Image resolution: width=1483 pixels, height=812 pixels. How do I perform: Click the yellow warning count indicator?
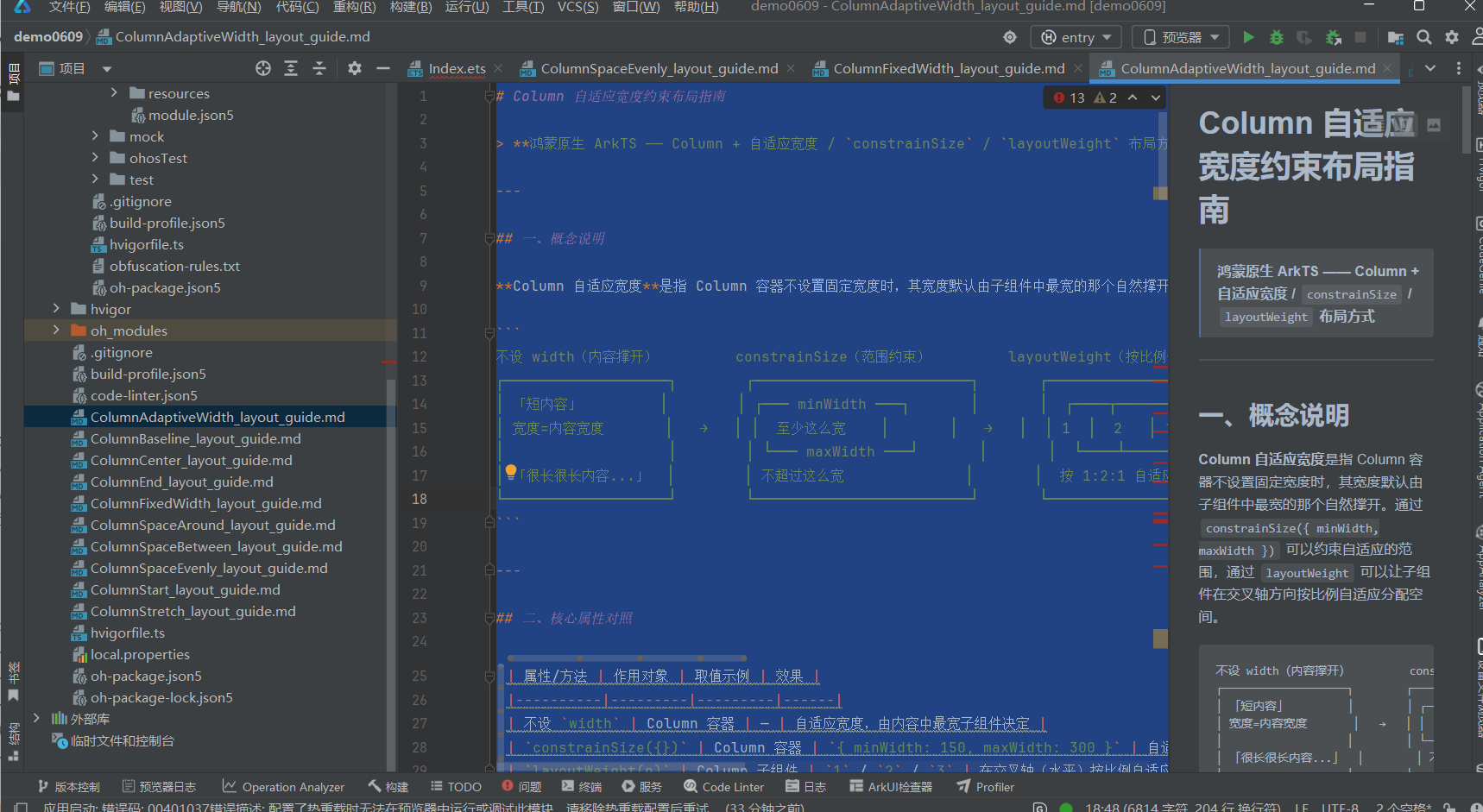(x=1106, y=98)
